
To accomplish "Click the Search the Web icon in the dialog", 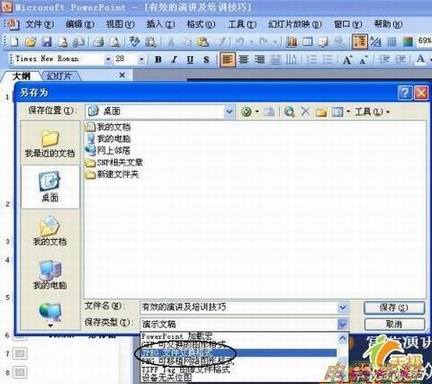I will [x=289, y=112].
